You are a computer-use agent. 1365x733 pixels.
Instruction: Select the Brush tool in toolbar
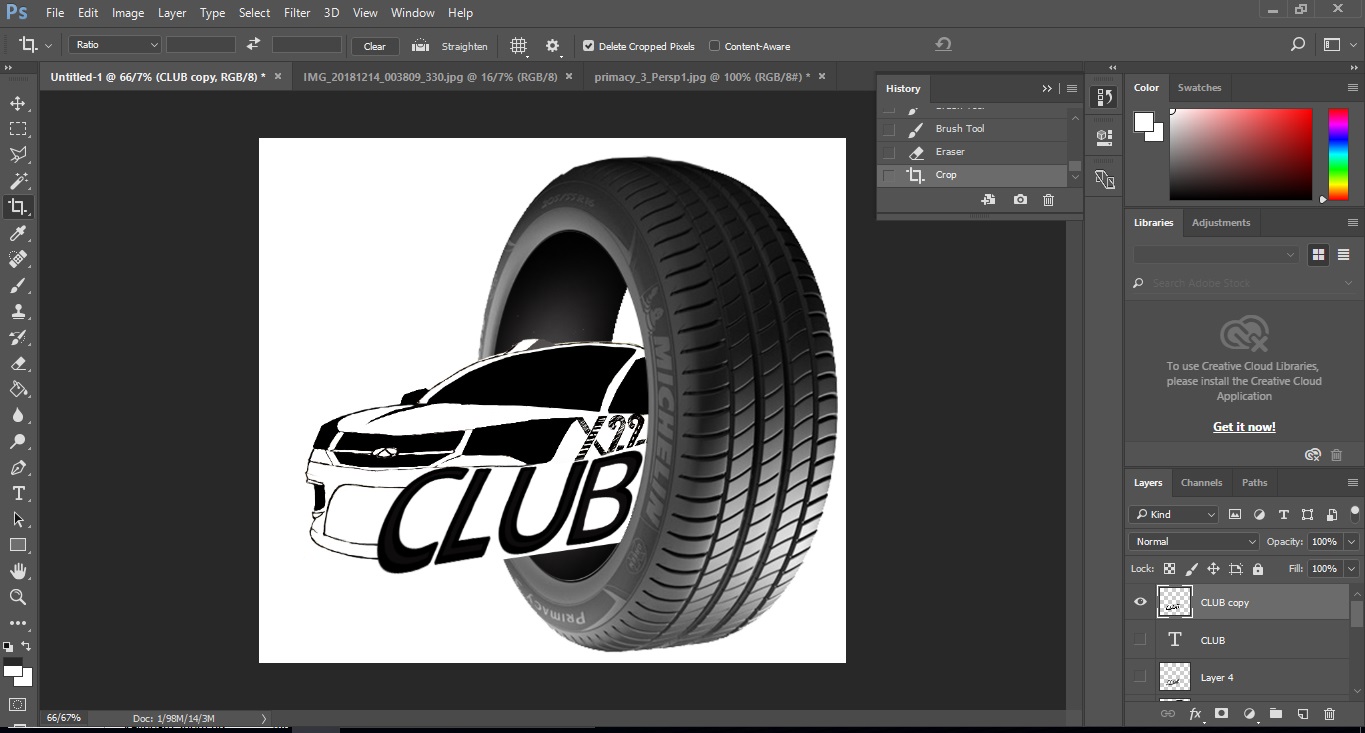[x=18, y=285]
